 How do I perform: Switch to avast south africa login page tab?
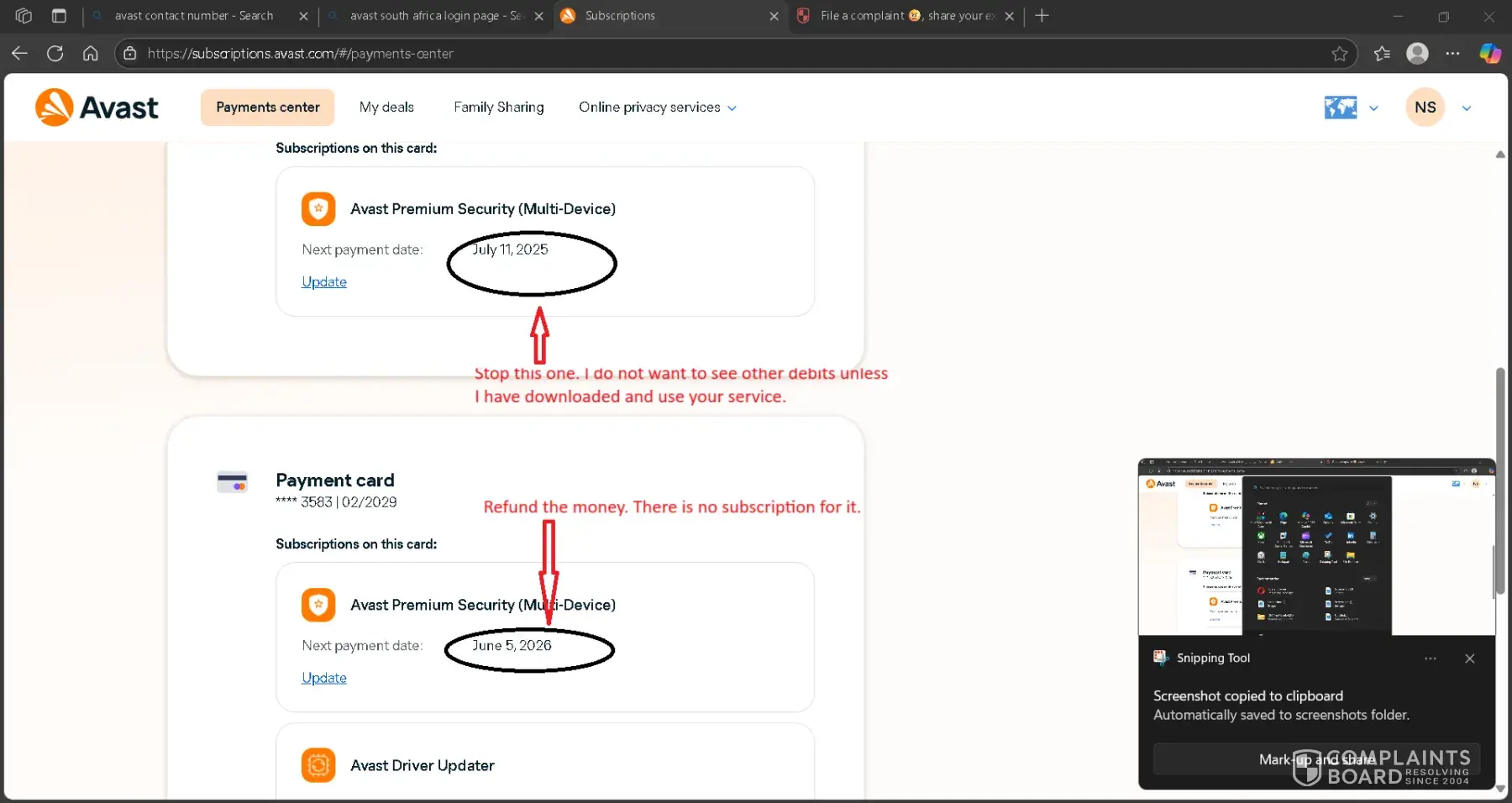click(436, 16)
